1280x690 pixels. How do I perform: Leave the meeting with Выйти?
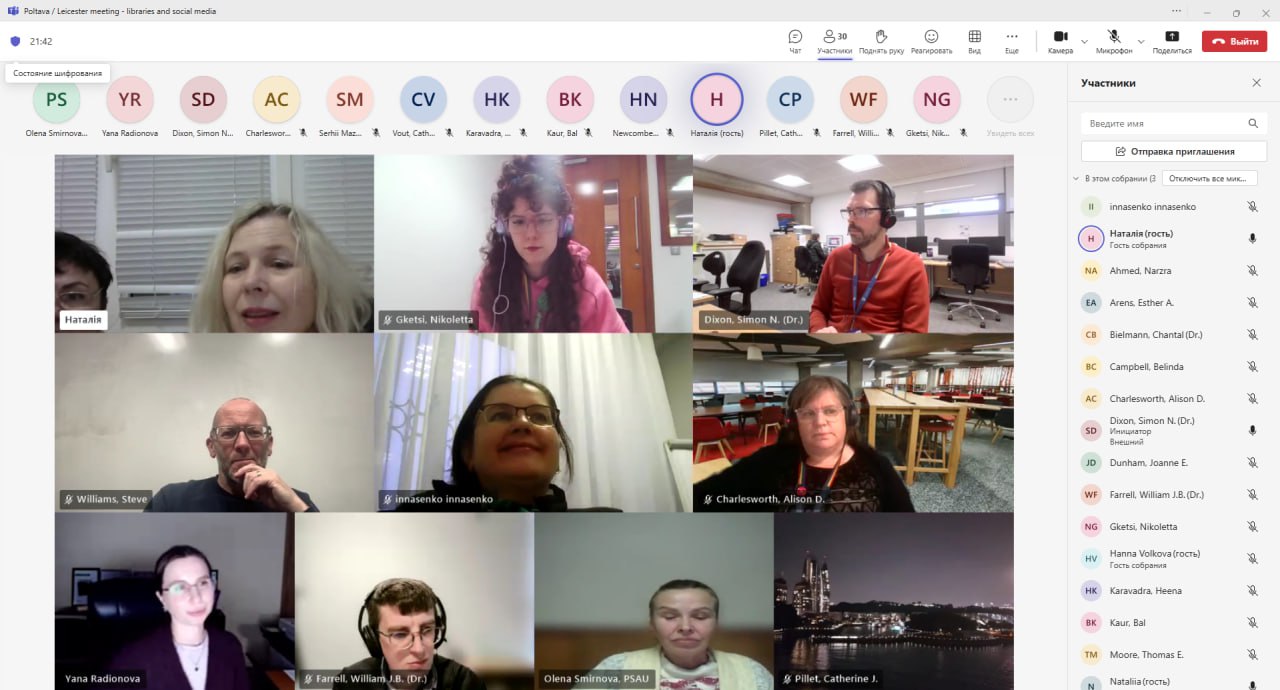click(1234, 41)
